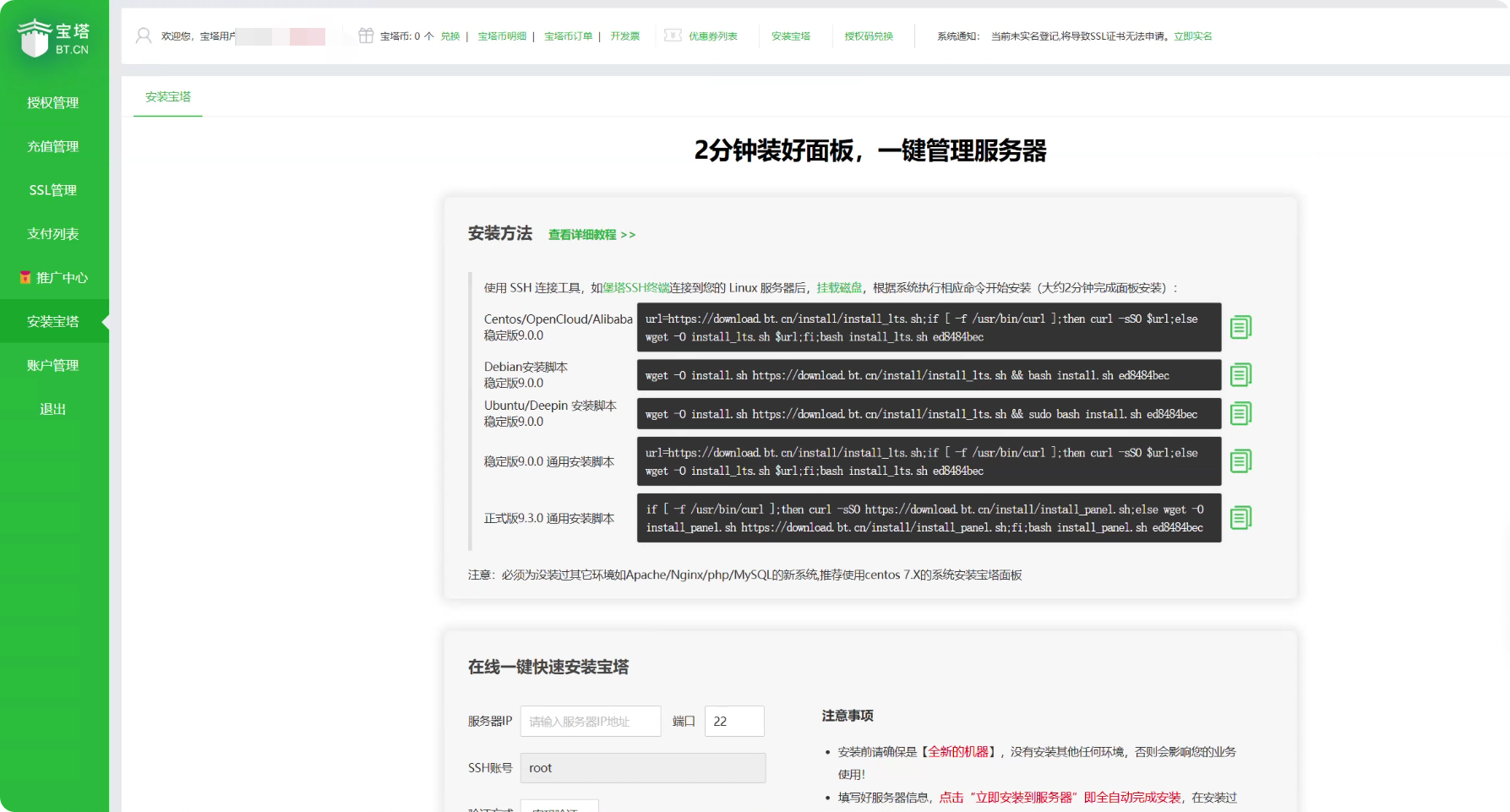Image resolution: width=1510 pixels, height=812 pixels.
Task: Copy the Debian install script command
Action: pyautogui.click(x=1240, y=374)
